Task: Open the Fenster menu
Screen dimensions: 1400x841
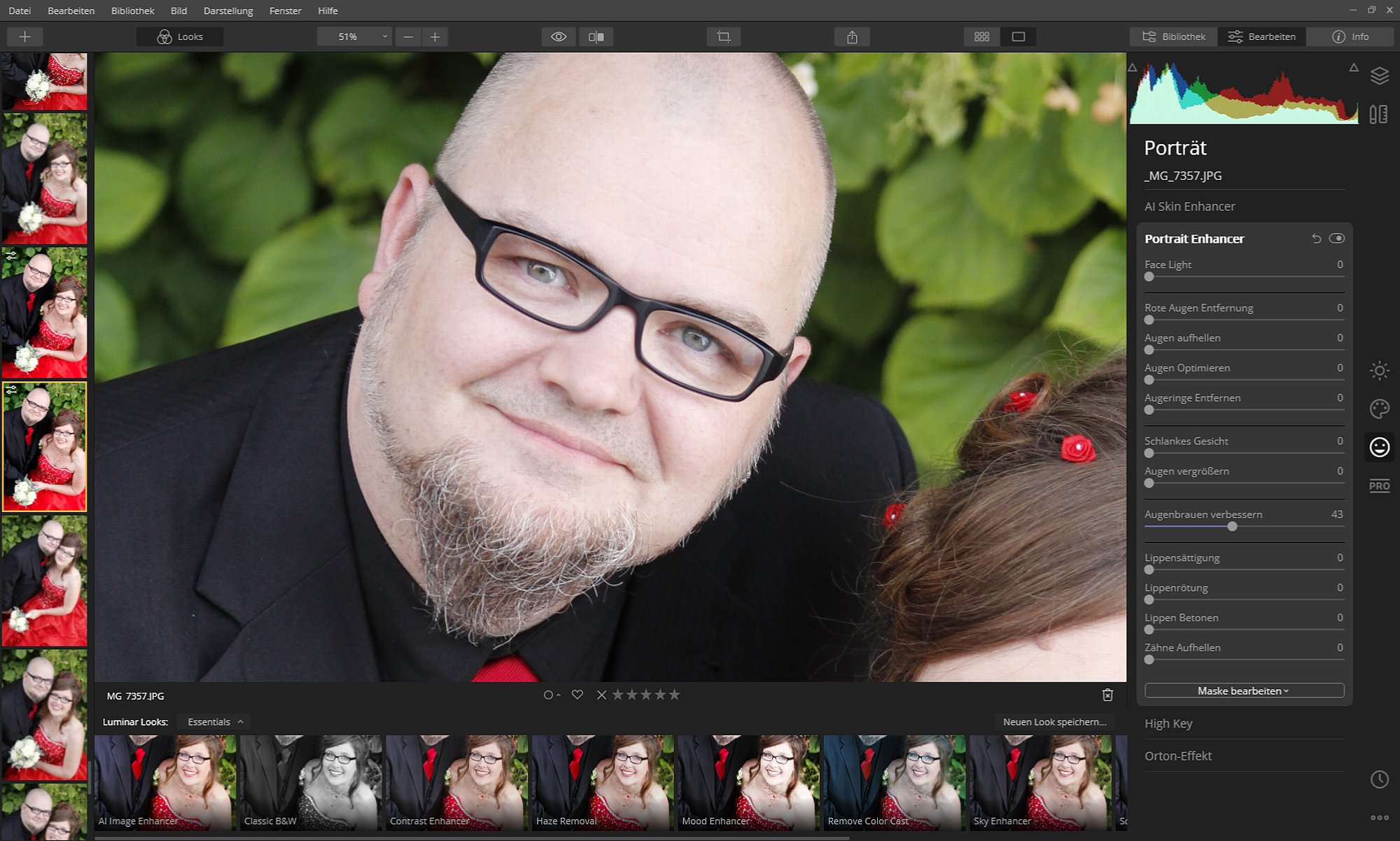Action: tap(285, 10)
